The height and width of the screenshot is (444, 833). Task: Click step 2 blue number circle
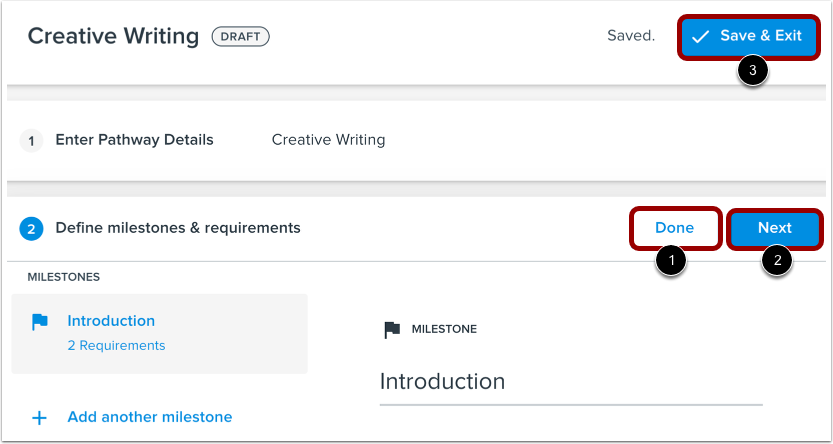pyautogui.click(x=31, y=229)
